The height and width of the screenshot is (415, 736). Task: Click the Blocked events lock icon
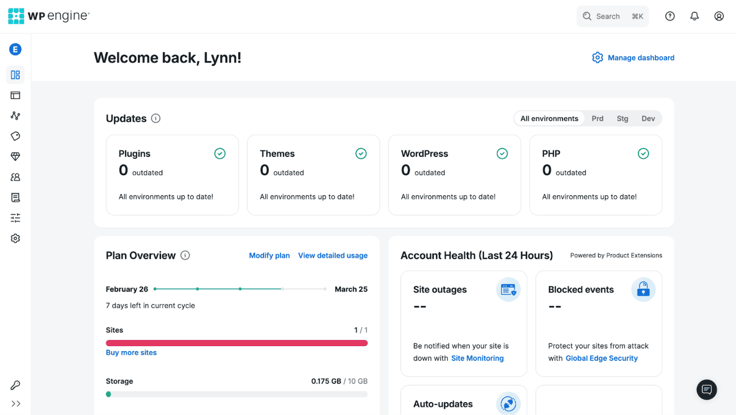[643, 290]
